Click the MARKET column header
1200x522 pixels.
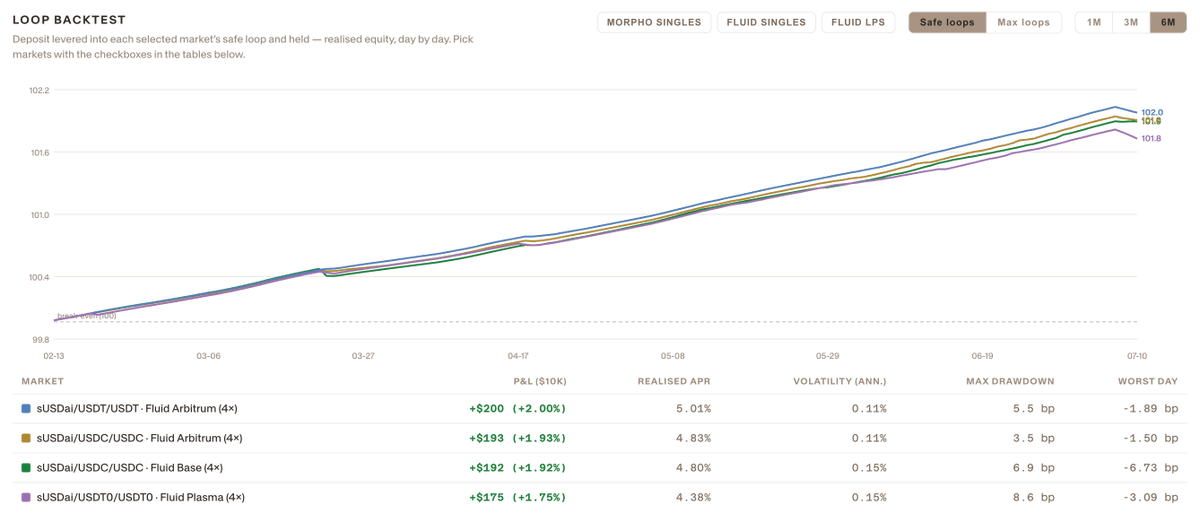coord(43,381)
